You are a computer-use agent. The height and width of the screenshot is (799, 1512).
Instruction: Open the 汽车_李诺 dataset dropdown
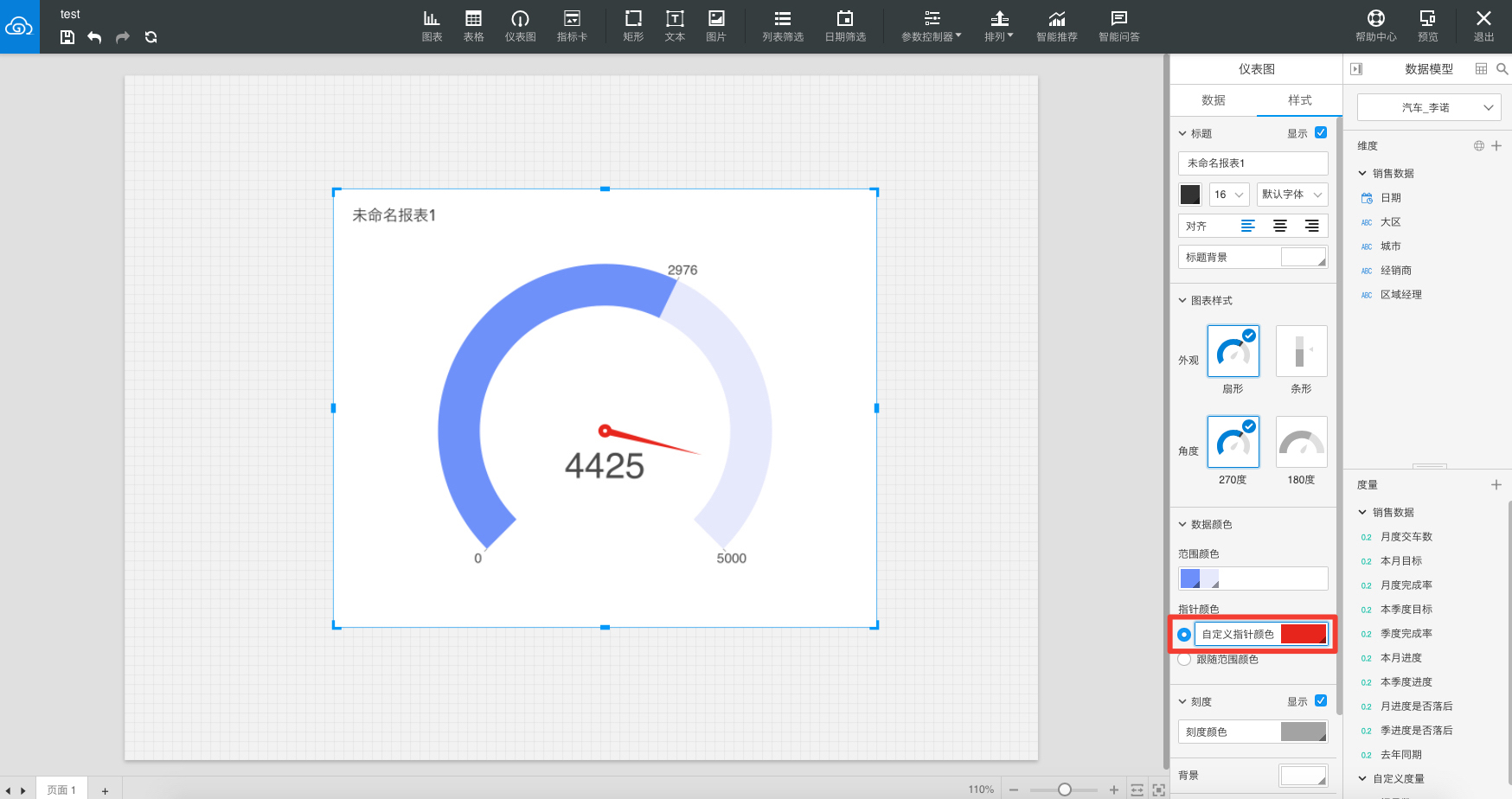tap(1429, 107)
